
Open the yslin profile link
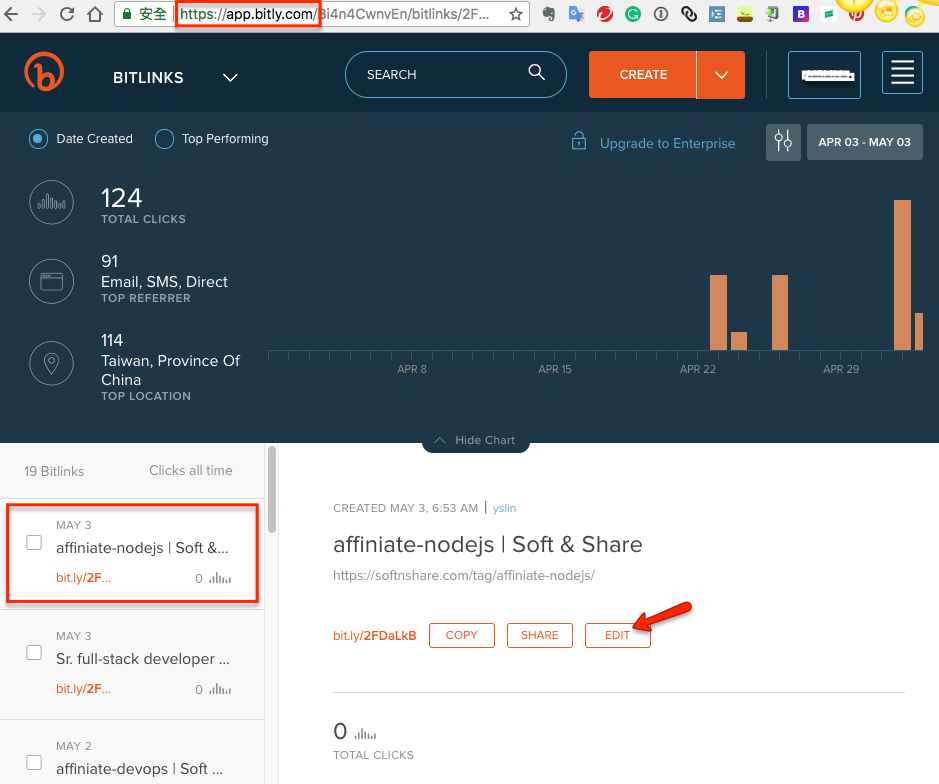504,508
